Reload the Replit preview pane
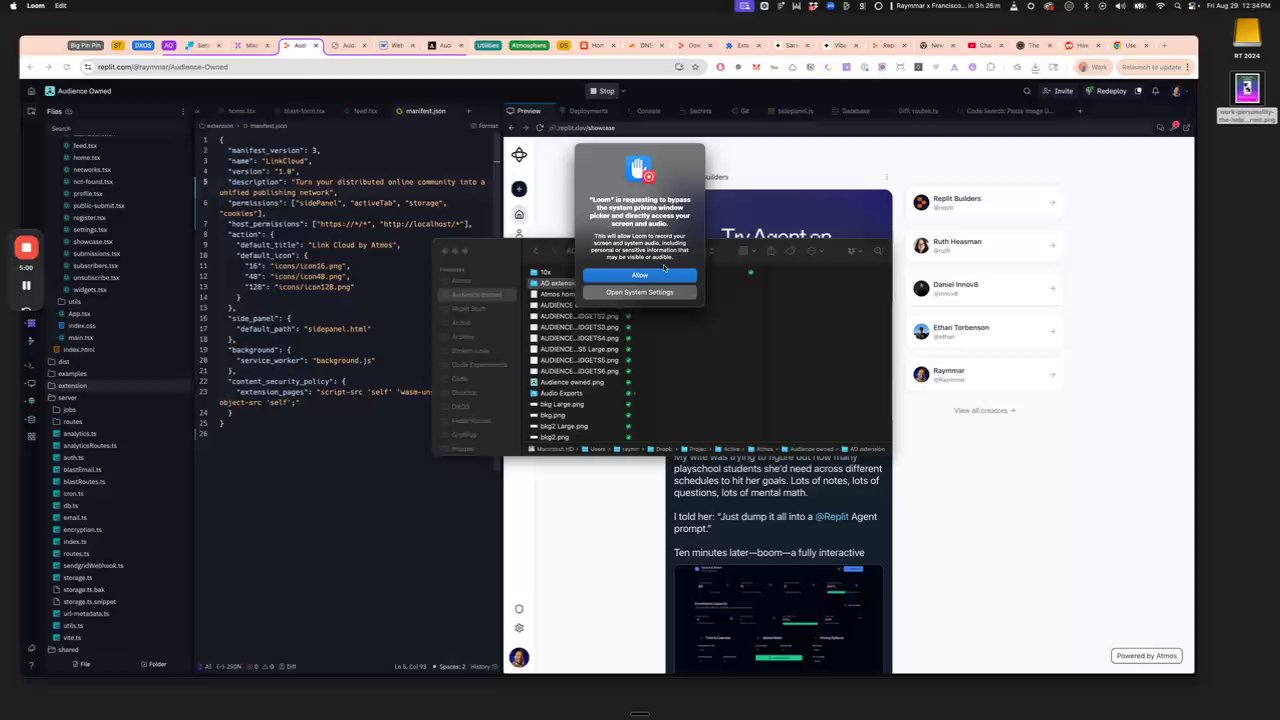This screenshot has height=720, width=1280. (540, 128)
